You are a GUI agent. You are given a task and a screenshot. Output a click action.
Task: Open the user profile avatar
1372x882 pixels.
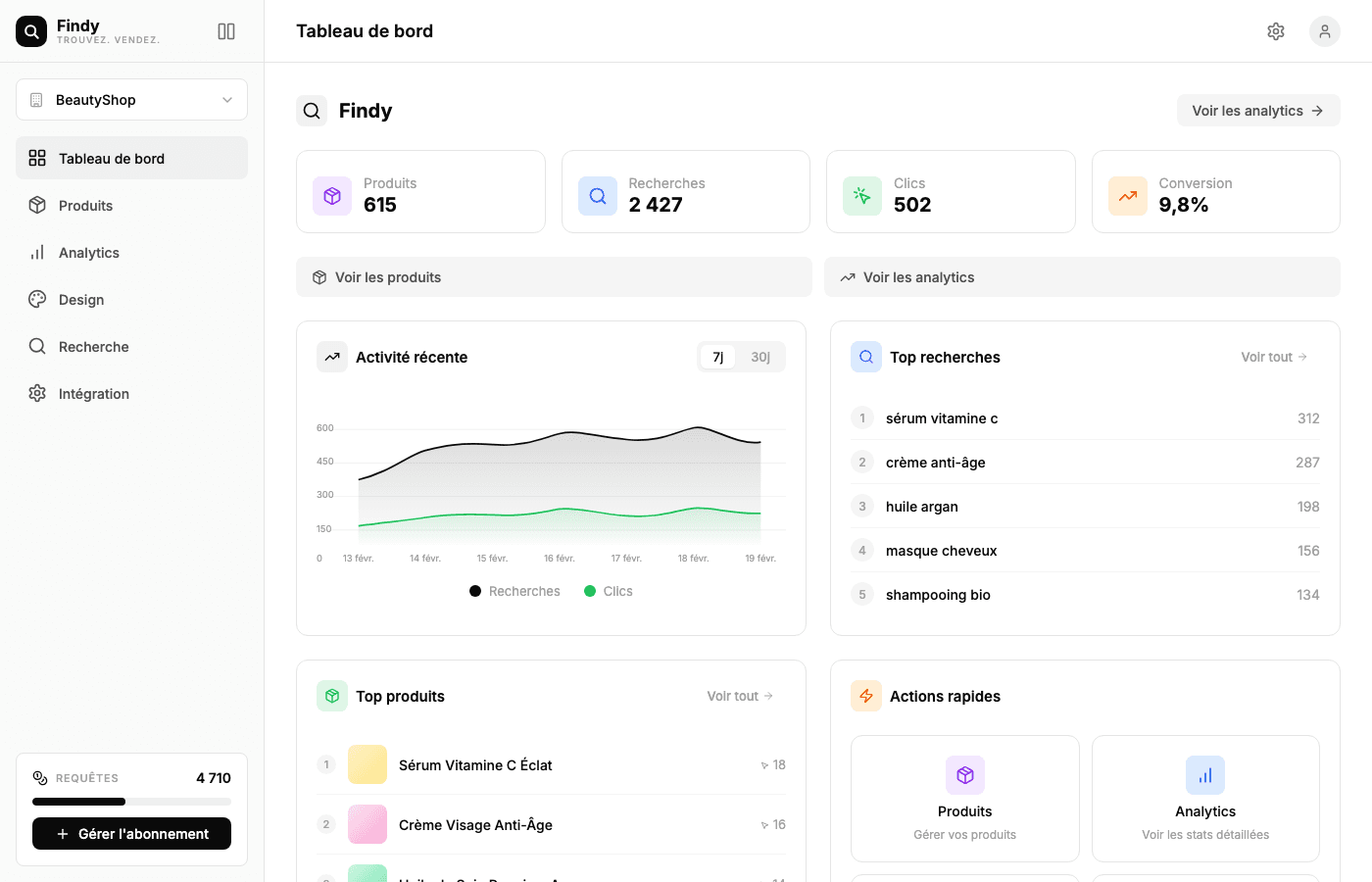click(x=1325, y=31)
